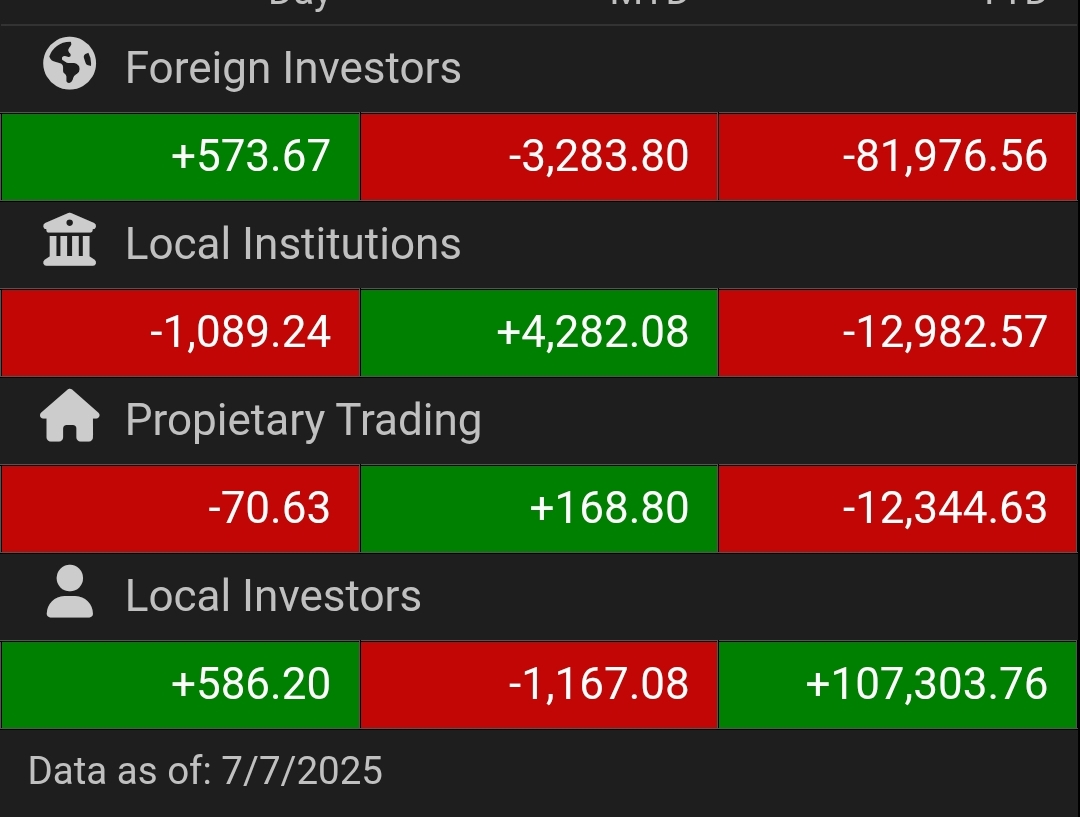Screen dimensions: 1080x817
Task: Click the globe icon beside Foreign Investors
Action: (70, 63)
